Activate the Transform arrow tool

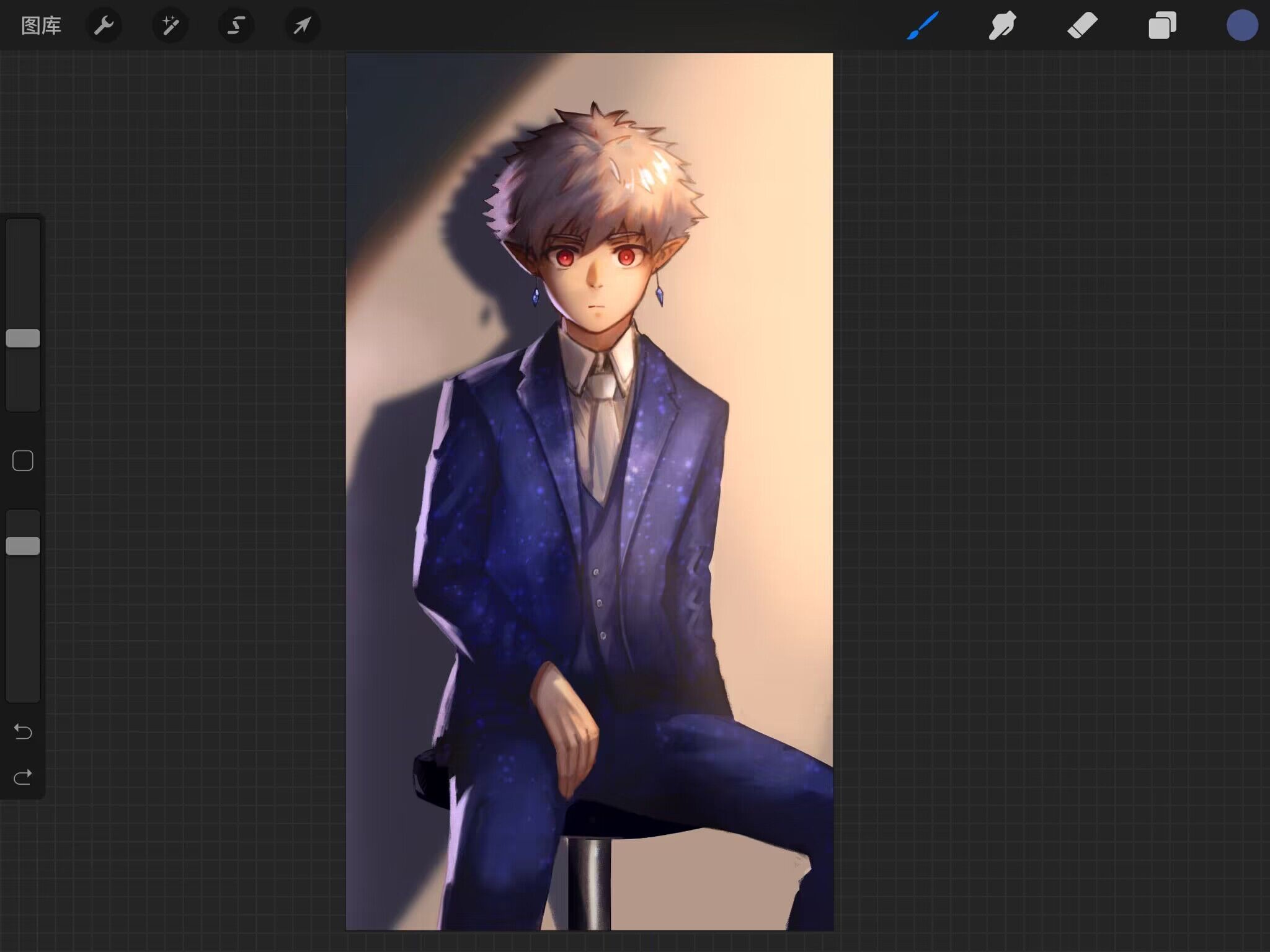coord(302,25)
